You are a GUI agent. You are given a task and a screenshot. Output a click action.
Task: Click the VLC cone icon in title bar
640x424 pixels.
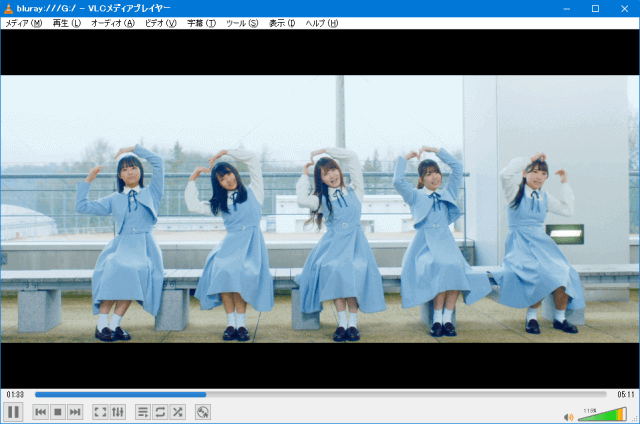[9, 8]
